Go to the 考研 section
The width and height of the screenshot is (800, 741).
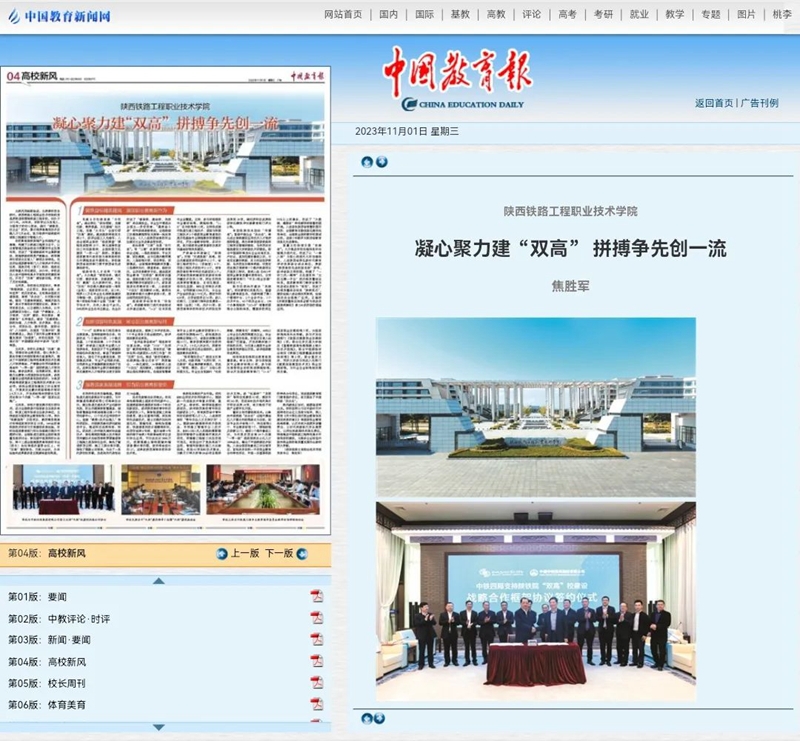click(603, 14)
